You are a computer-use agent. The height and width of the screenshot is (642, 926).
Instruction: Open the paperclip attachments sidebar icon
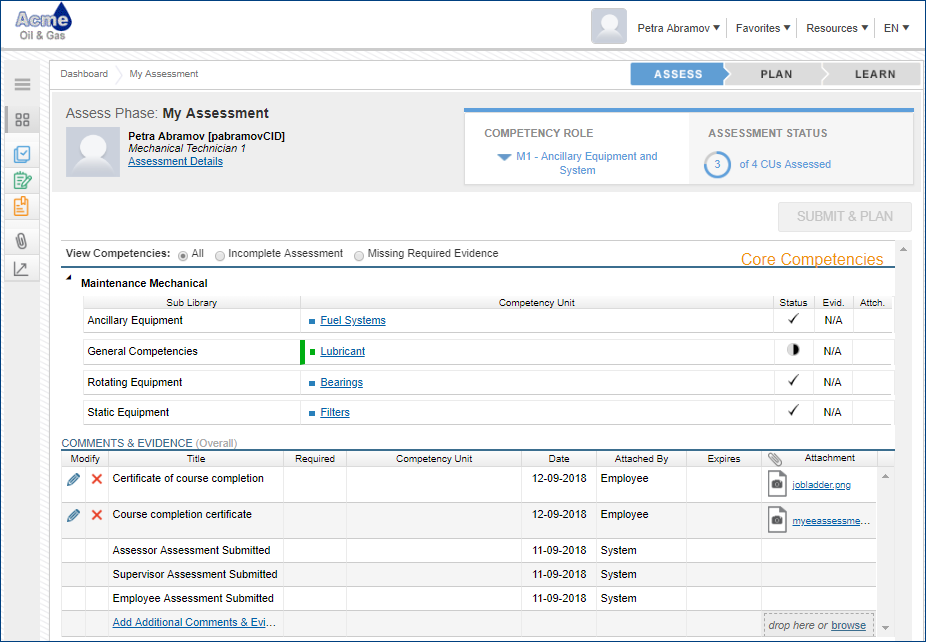pos(21,240)
